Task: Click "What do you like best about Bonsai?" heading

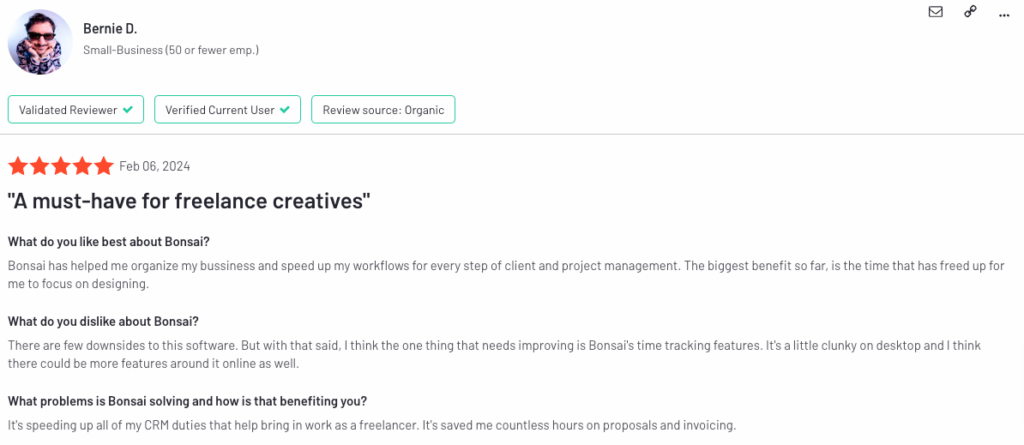Action: click(x=108, y=242)
